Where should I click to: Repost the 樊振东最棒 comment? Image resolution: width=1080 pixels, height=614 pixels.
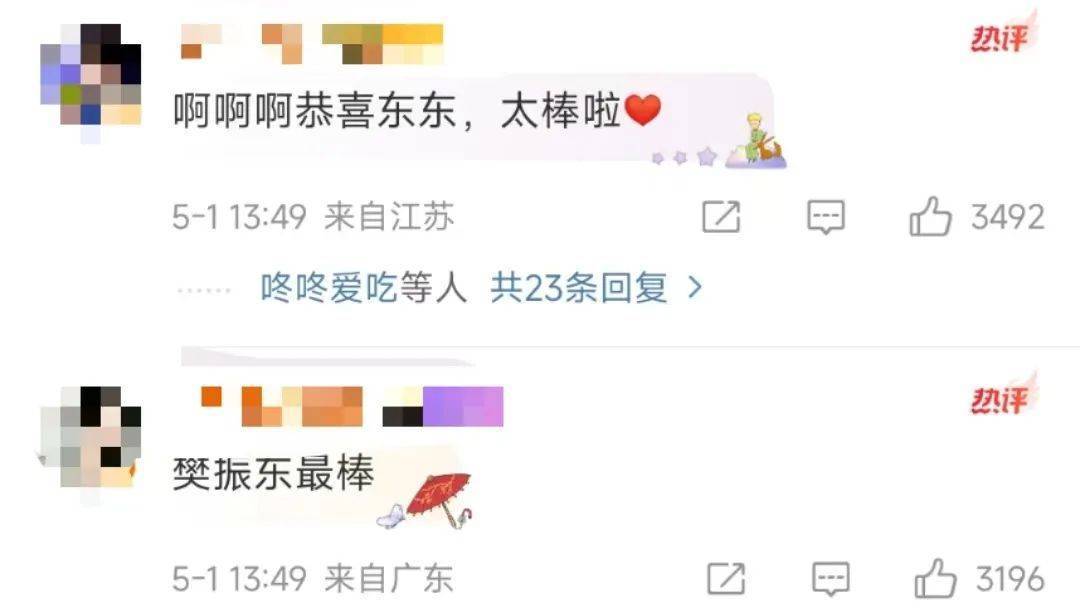coord(727,578)
